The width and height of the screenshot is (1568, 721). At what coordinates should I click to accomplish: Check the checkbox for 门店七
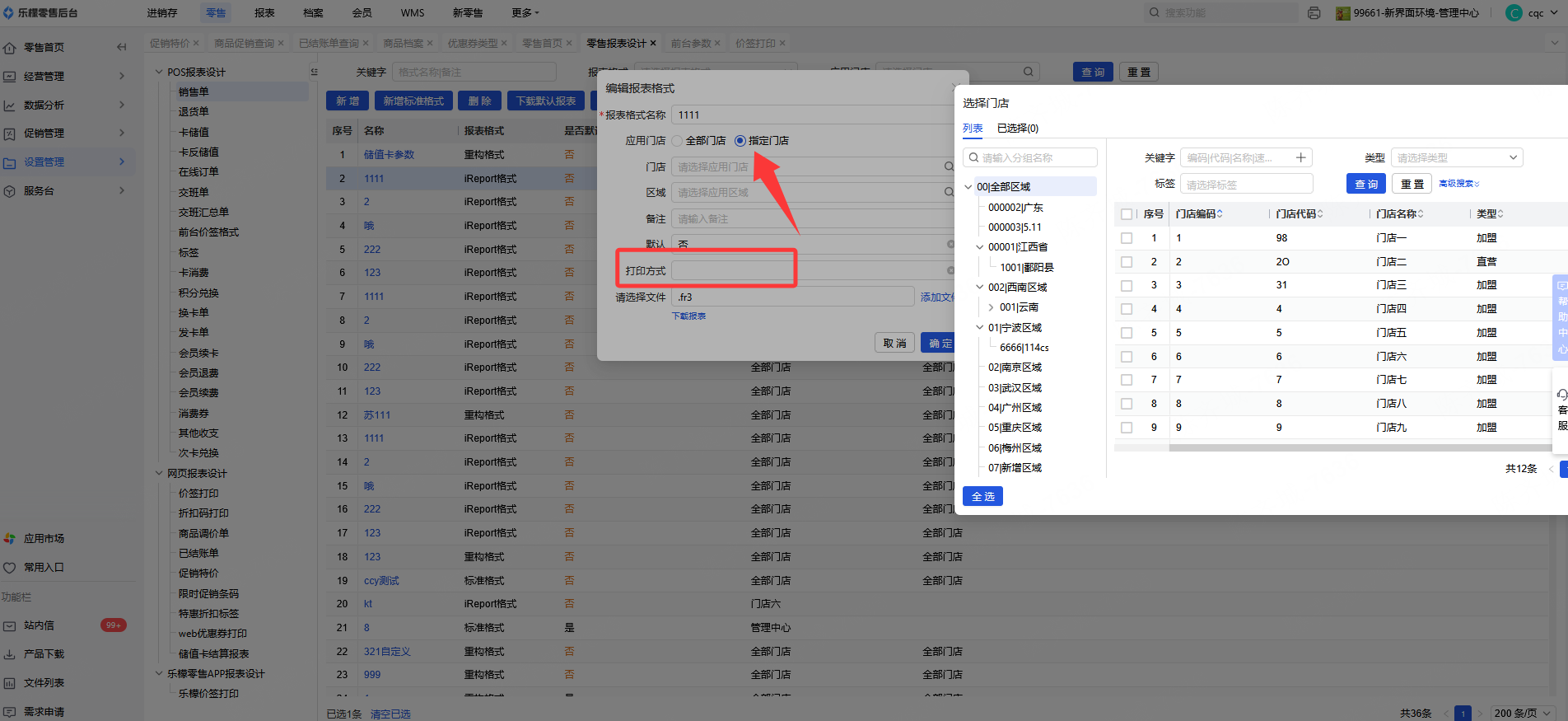[1127, 380]
